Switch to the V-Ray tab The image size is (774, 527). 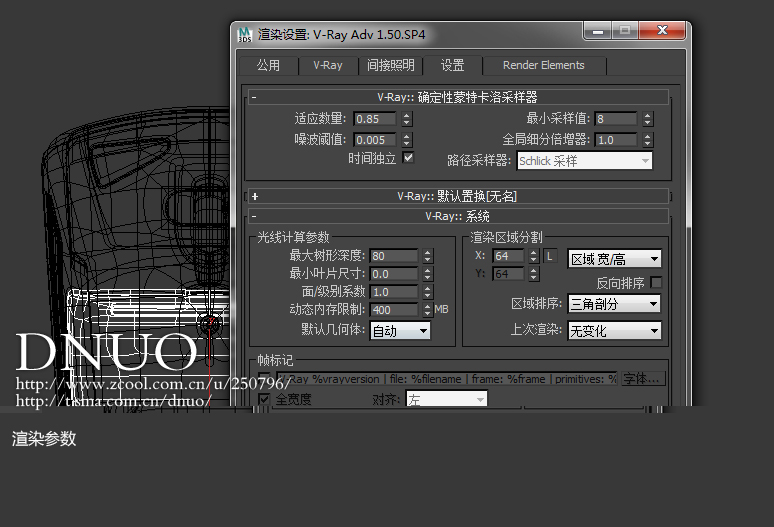[328, 66]
